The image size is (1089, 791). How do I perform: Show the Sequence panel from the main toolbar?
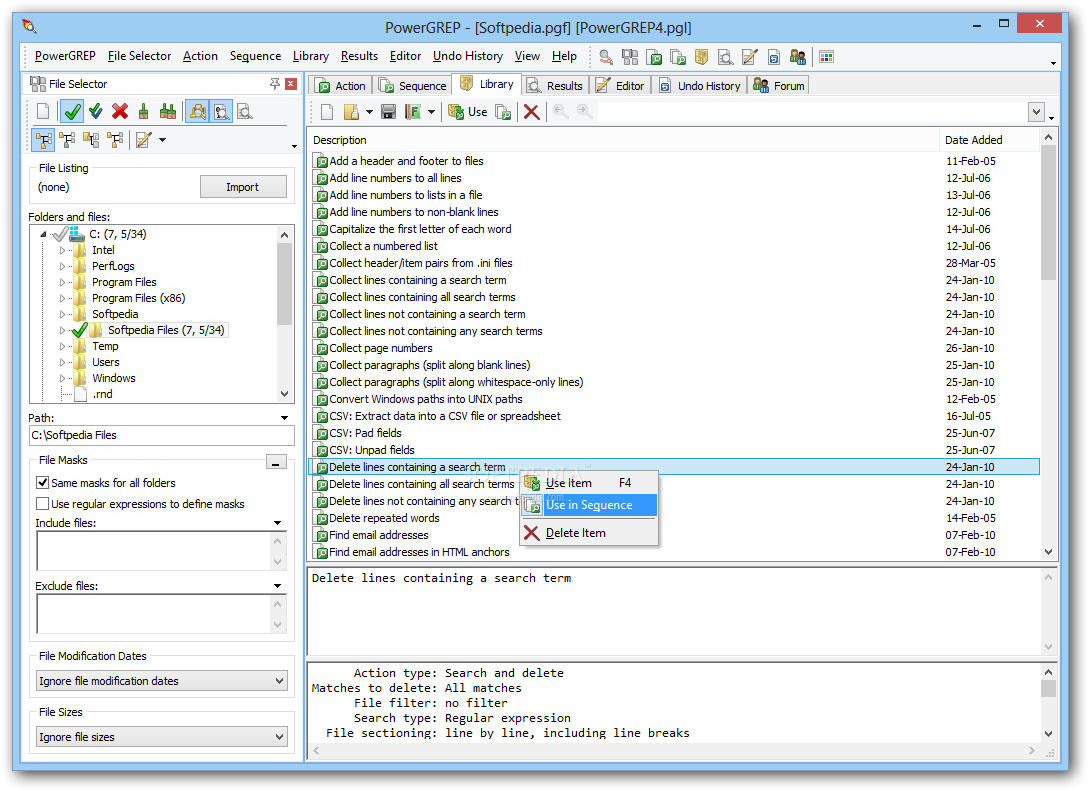point(677,57)
